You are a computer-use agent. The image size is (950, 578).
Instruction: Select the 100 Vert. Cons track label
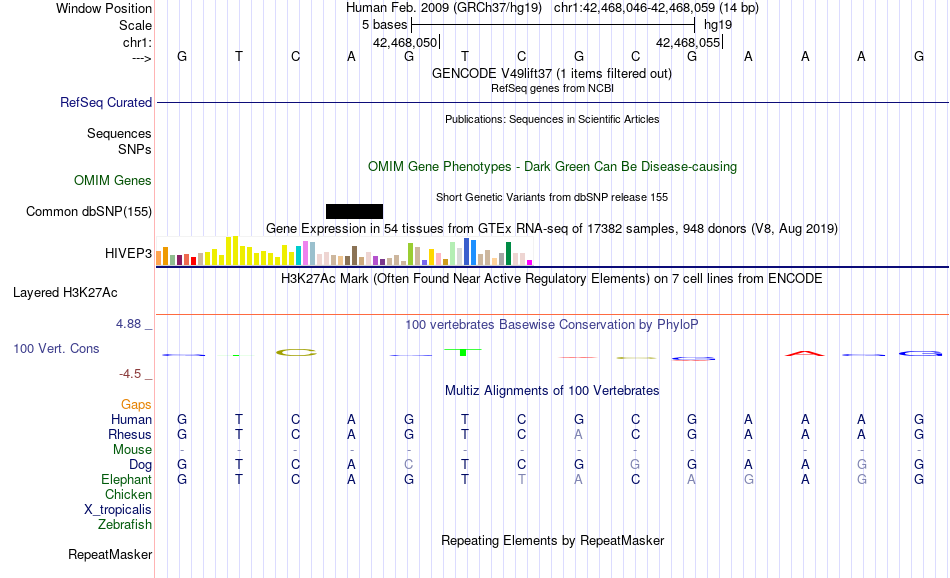point(56,348)
